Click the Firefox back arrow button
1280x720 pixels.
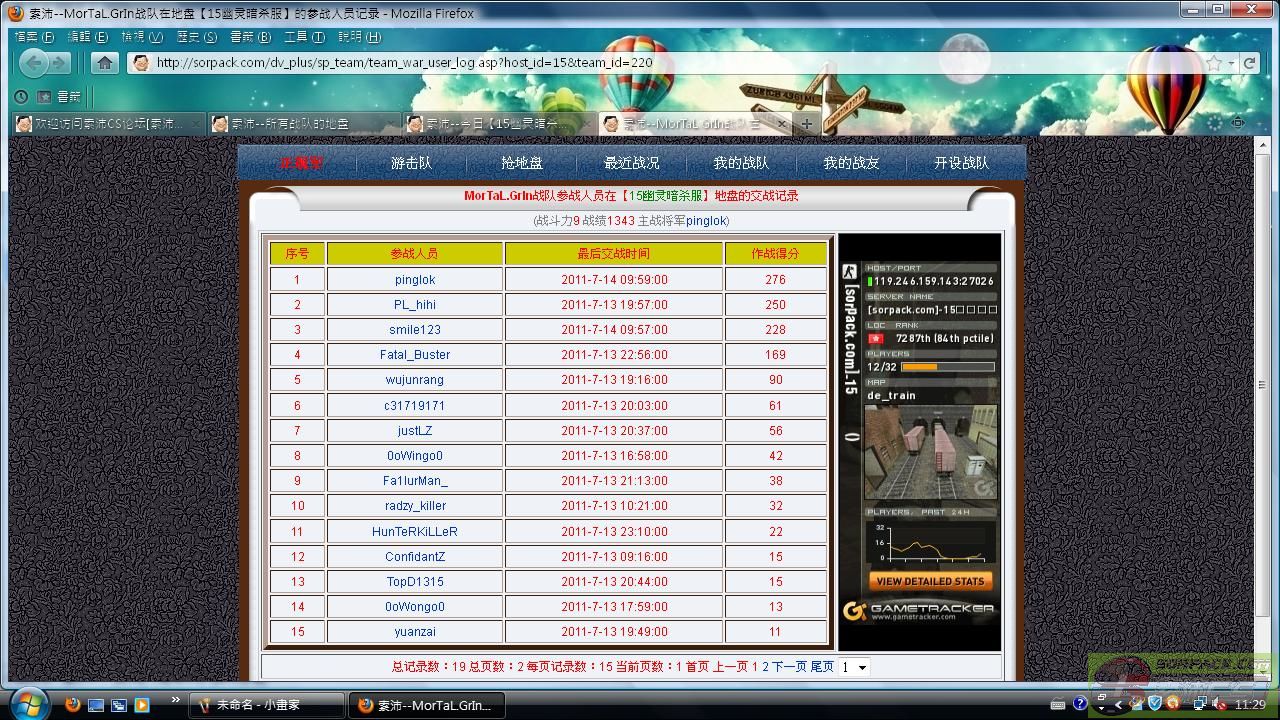(x=34, y=63)
